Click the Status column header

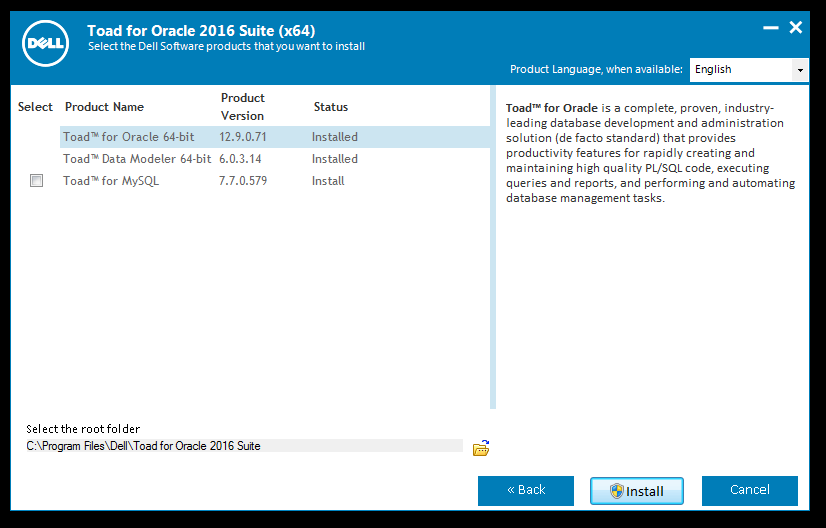331,107
